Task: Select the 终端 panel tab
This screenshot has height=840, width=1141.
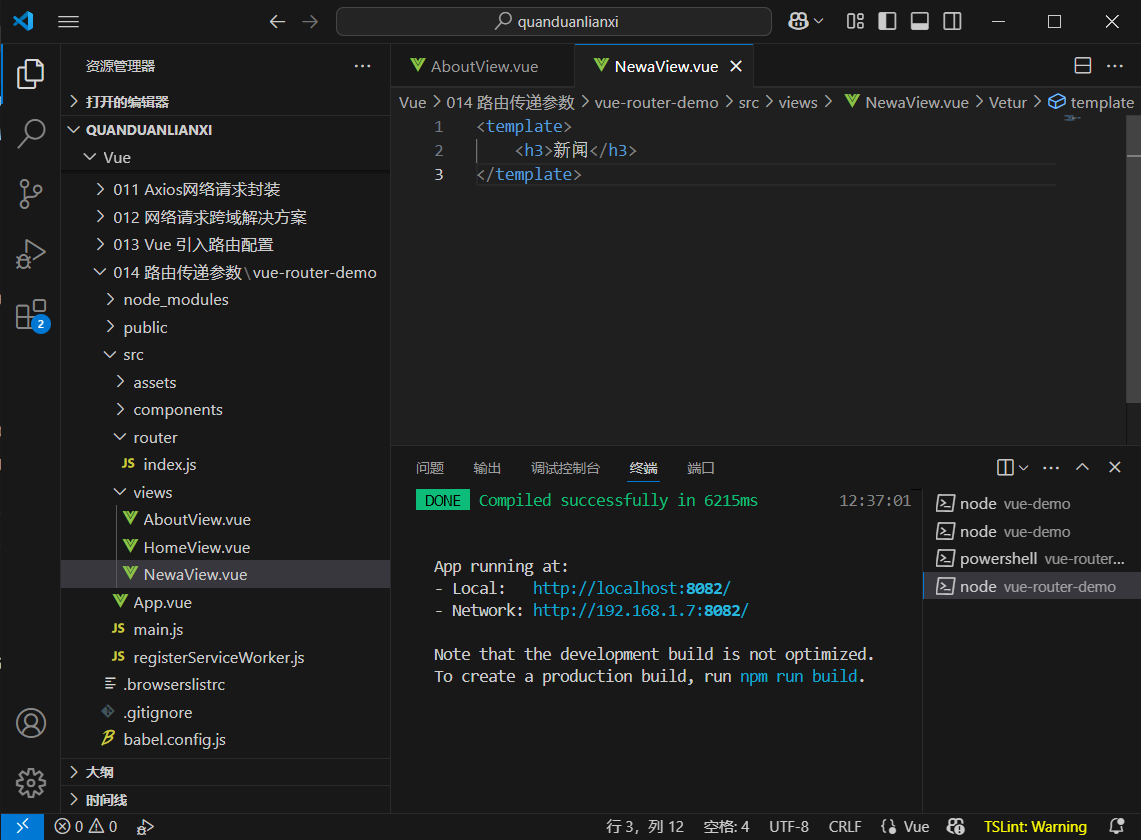Action: 643,468
